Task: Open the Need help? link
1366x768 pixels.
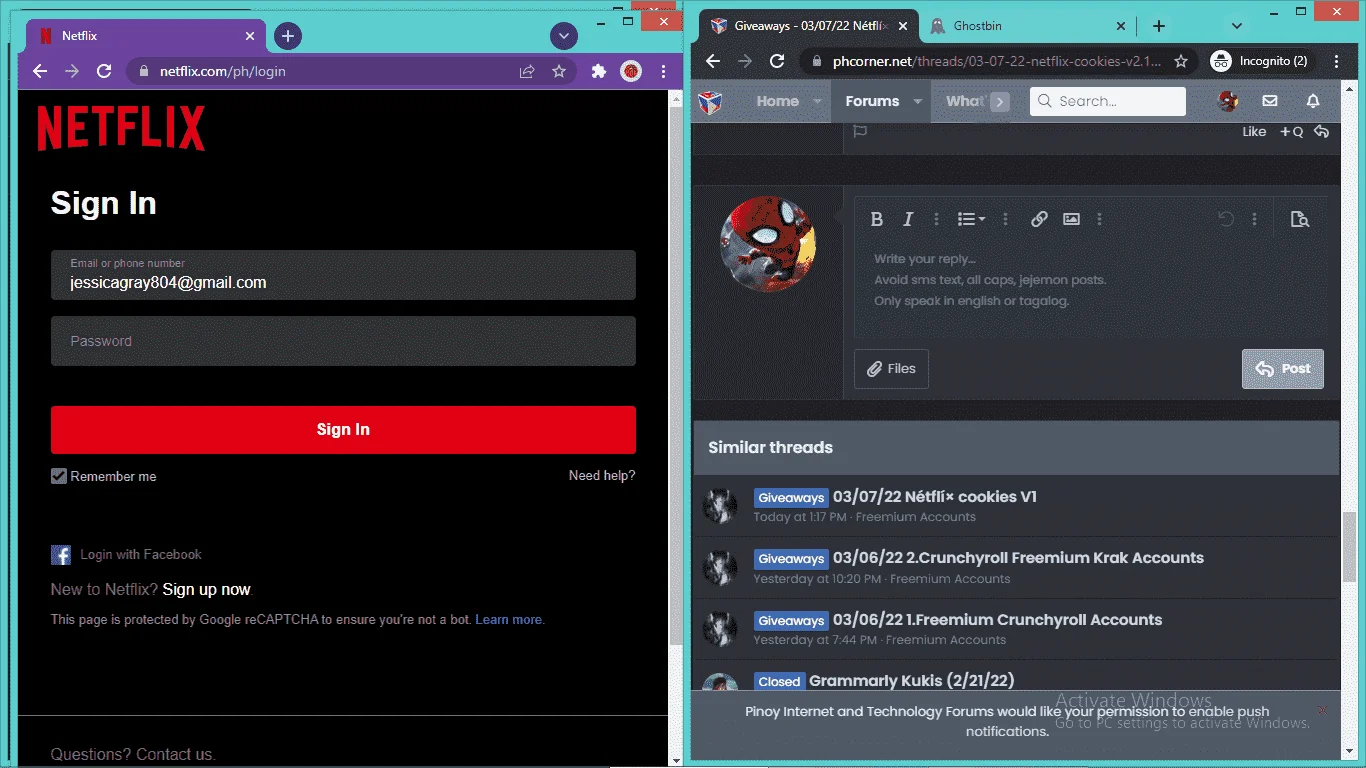Action: click(602, 475)
